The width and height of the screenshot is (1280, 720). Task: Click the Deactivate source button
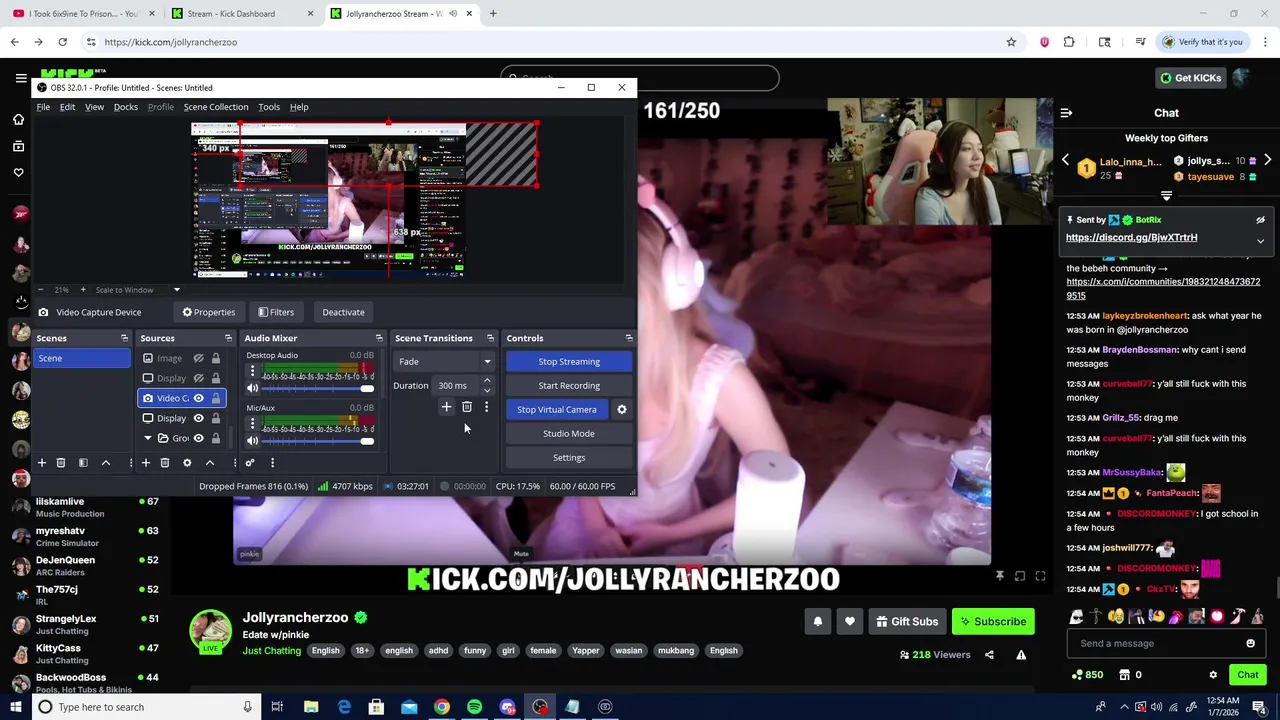coord(343,312)
